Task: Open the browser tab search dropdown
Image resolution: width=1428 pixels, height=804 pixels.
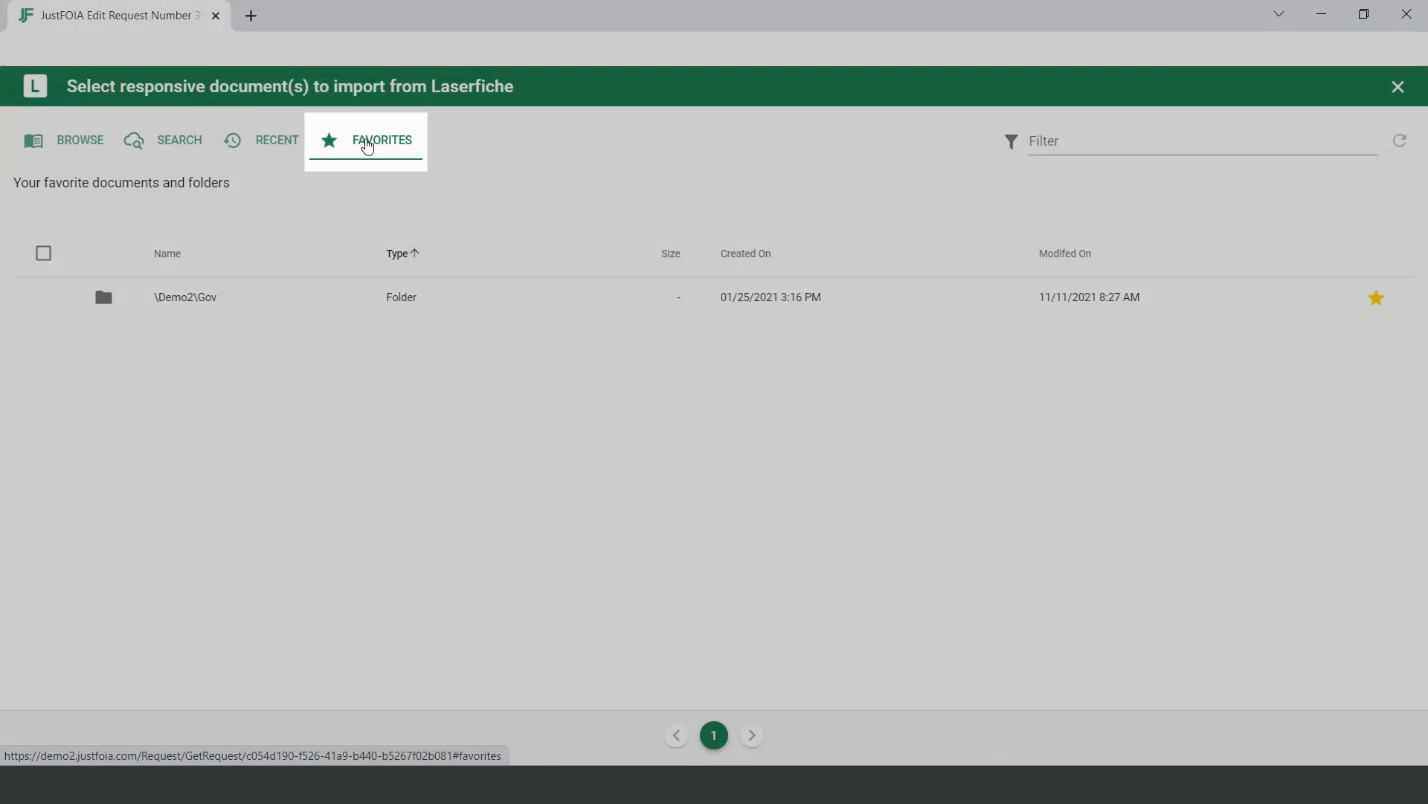Action: 1278,14
